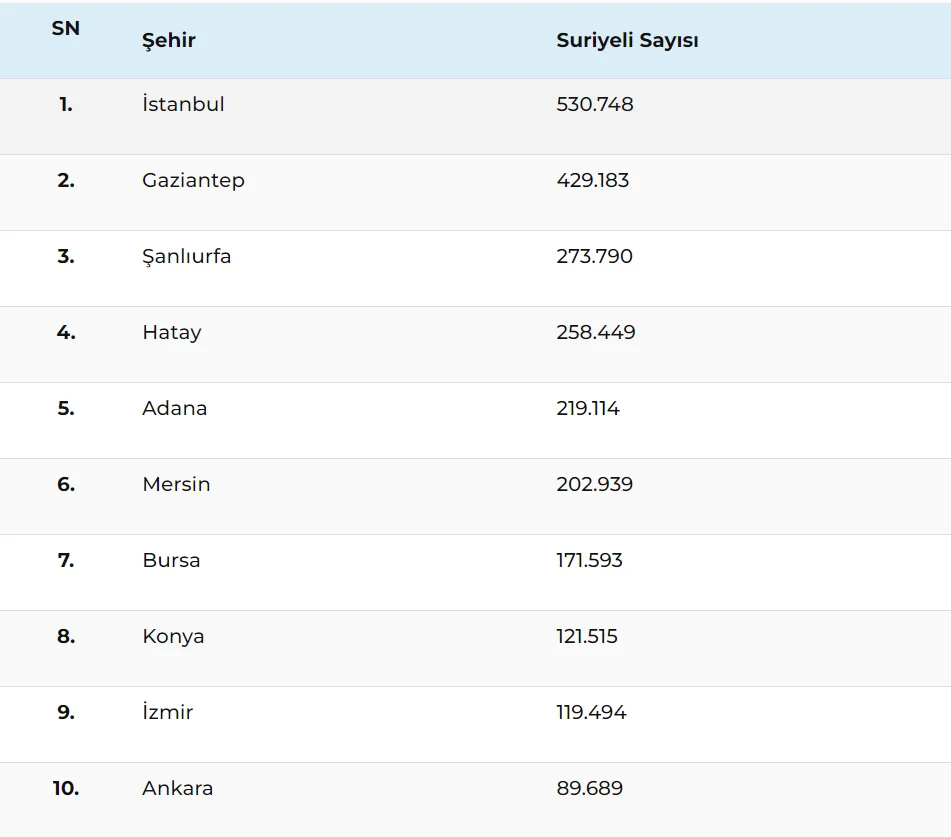Click the 273.790 number cell

click(x=594, y=257)
